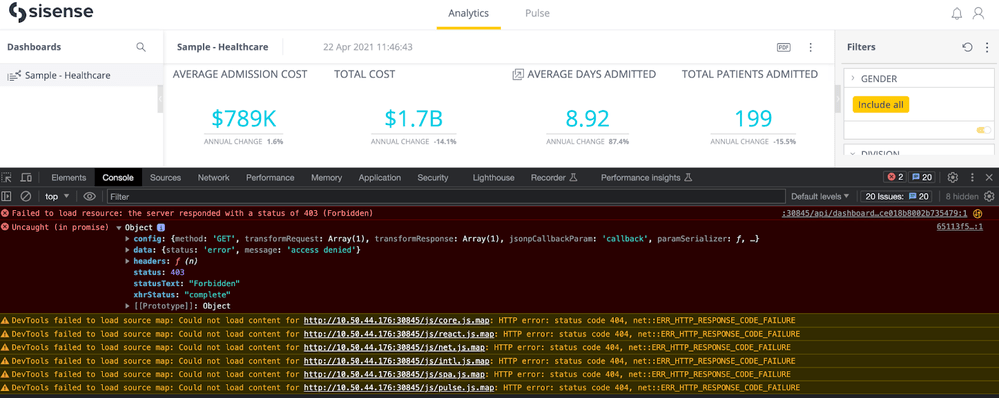Viewport: 999px width, 398px height.
Task: Open the Performance insights tab
Action: click(646, 178)
